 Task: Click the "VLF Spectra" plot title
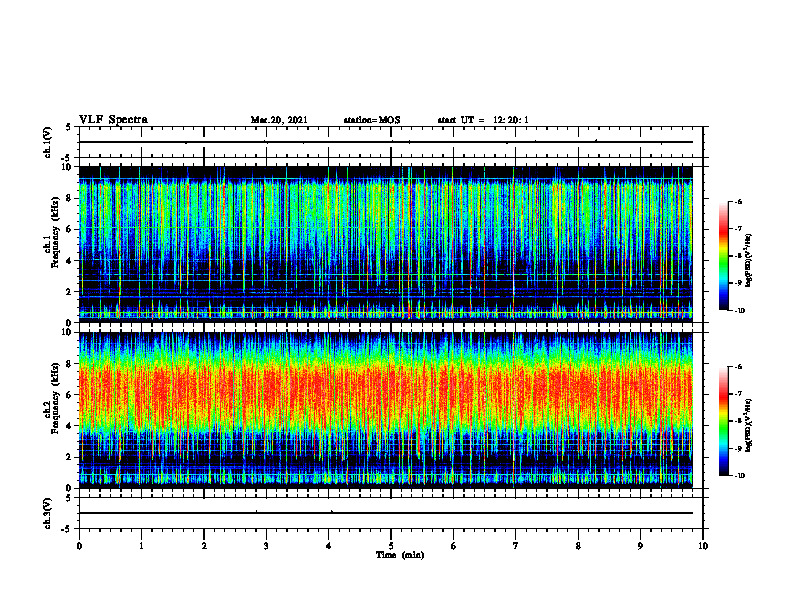(113, 120)
